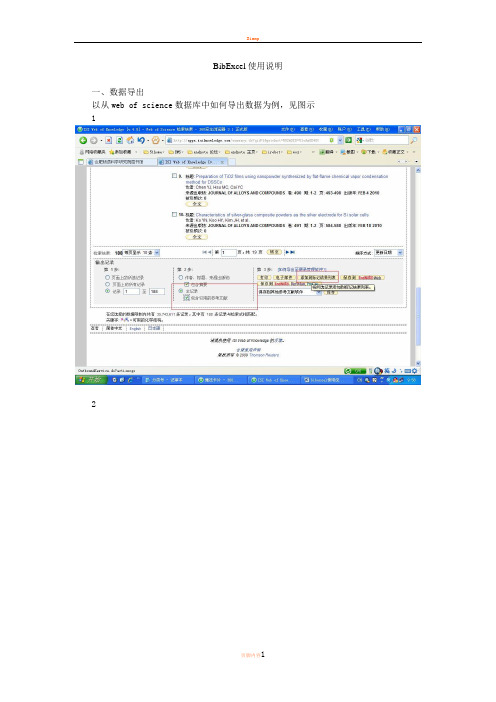This screenshot has height=702, width=496.
Task: Click the home page icon in toolbar
Action: pos(130,140)
